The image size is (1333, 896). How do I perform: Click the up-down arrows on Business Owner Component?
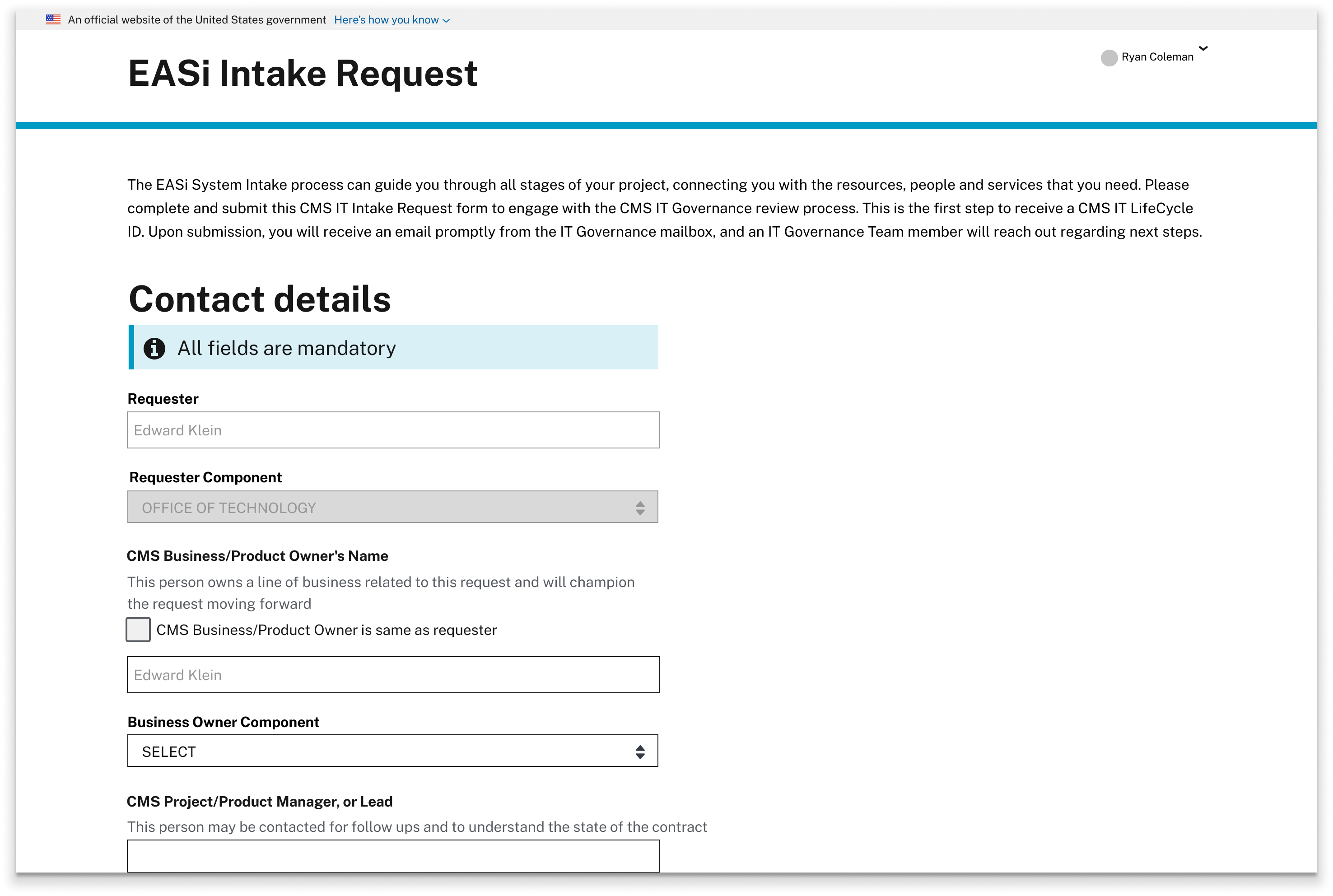point(640,751)
